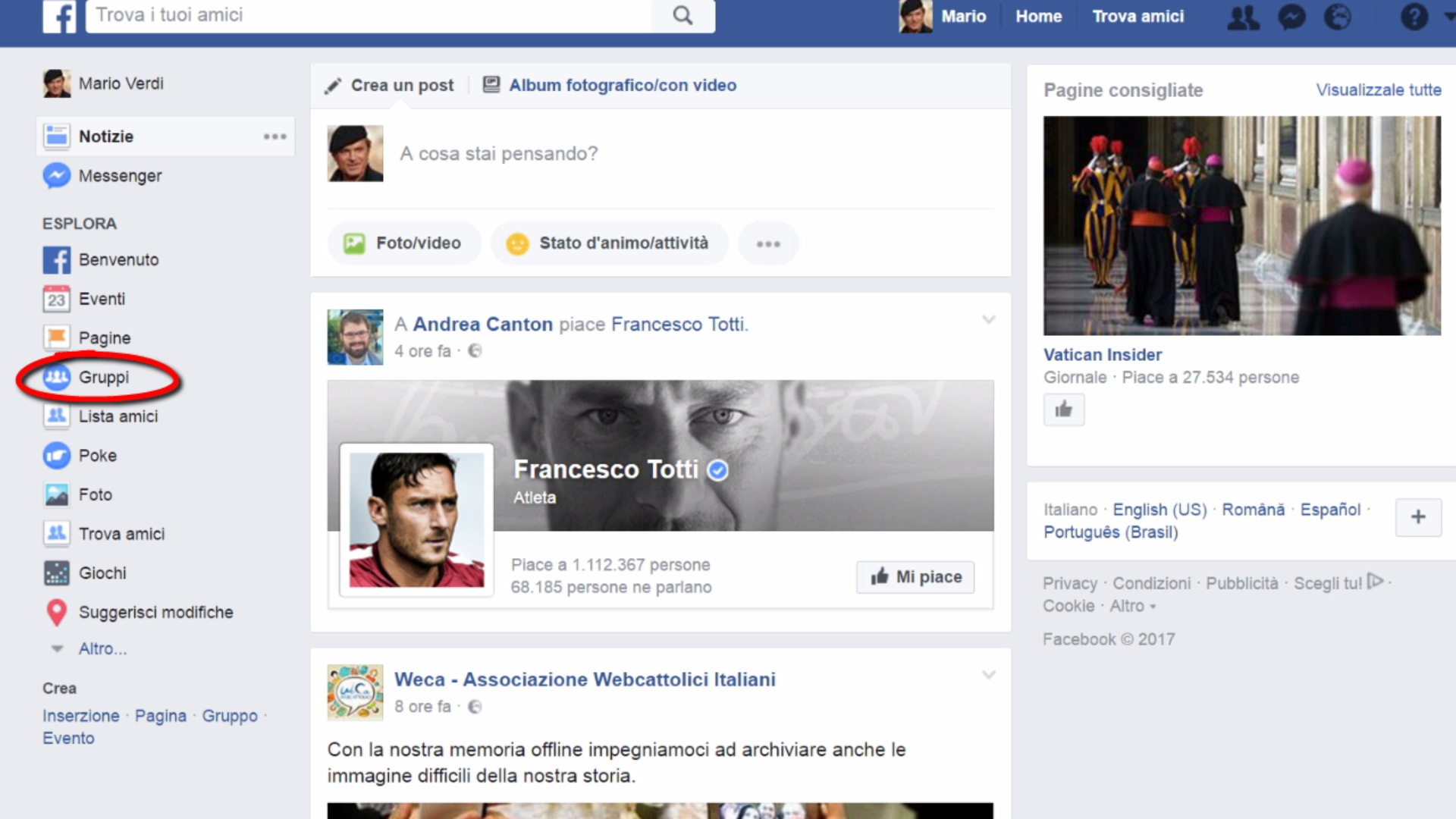
Task: Open Weca post options chevron
Action: [988, 675]
